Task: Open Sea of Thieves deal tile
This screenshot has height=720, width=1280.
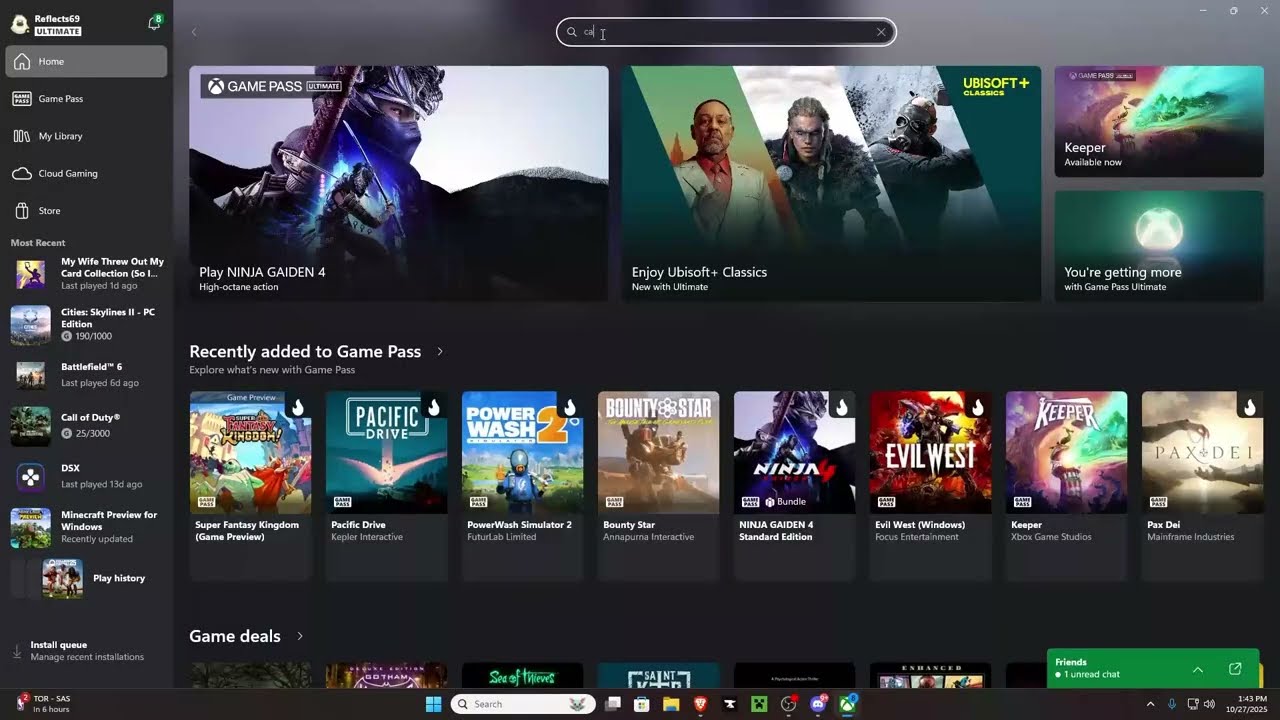Action: [x=523, y=675]
